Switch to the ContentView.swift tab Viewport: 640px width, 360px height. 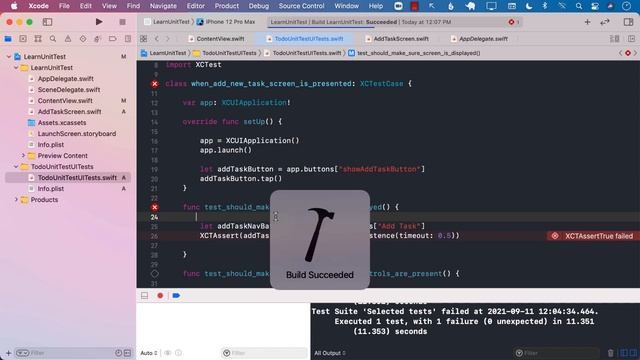tap(216, 39)
